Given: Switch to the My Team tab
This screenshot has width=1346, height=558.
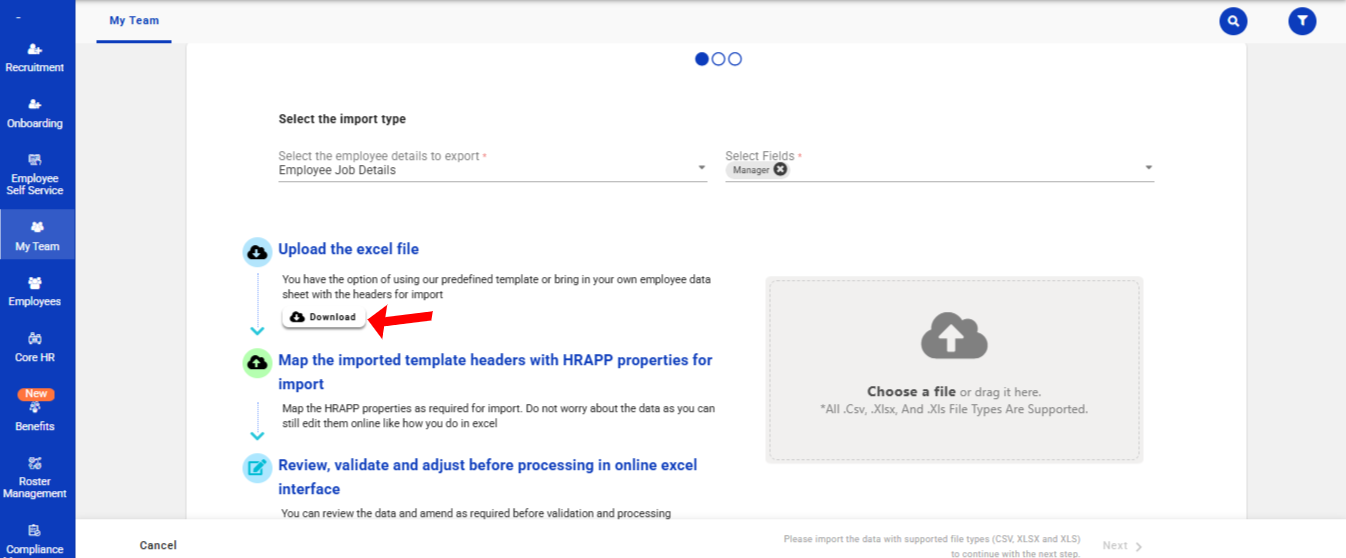Looking at the screenshot, I should (134, 21).
